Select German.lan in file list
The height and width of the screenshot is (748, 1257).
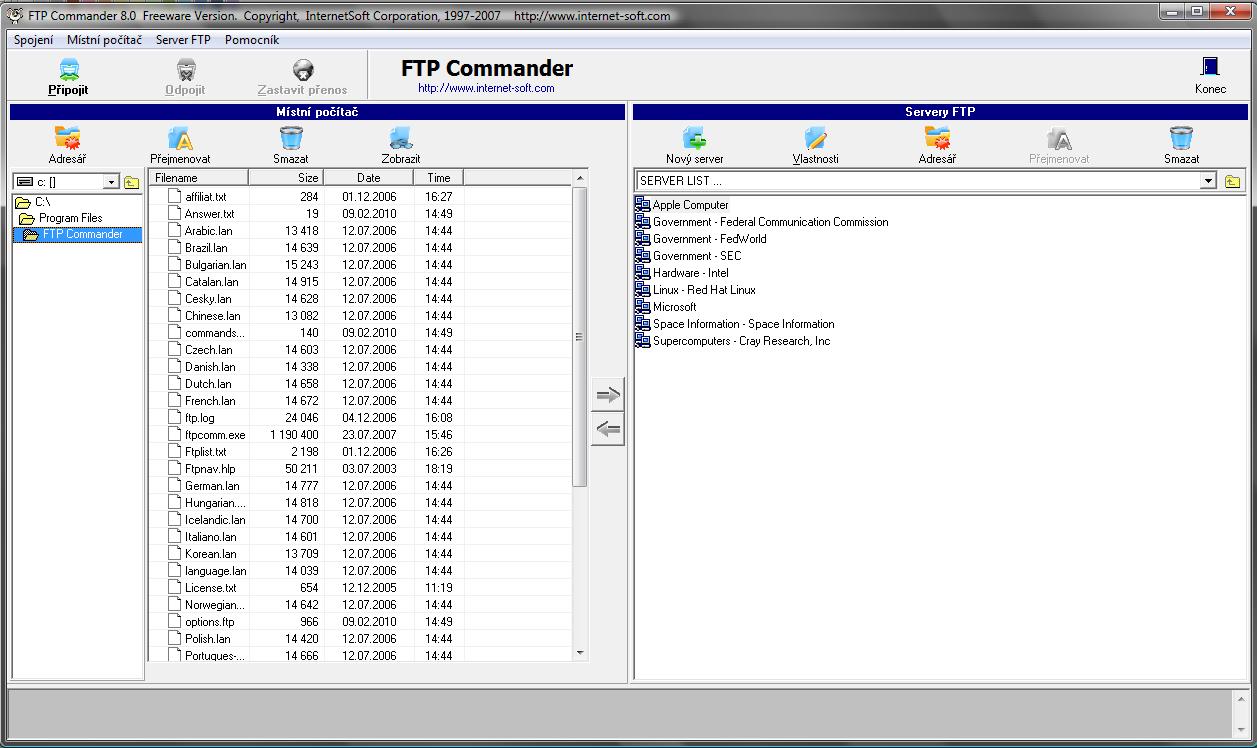[x=212, y=486]
